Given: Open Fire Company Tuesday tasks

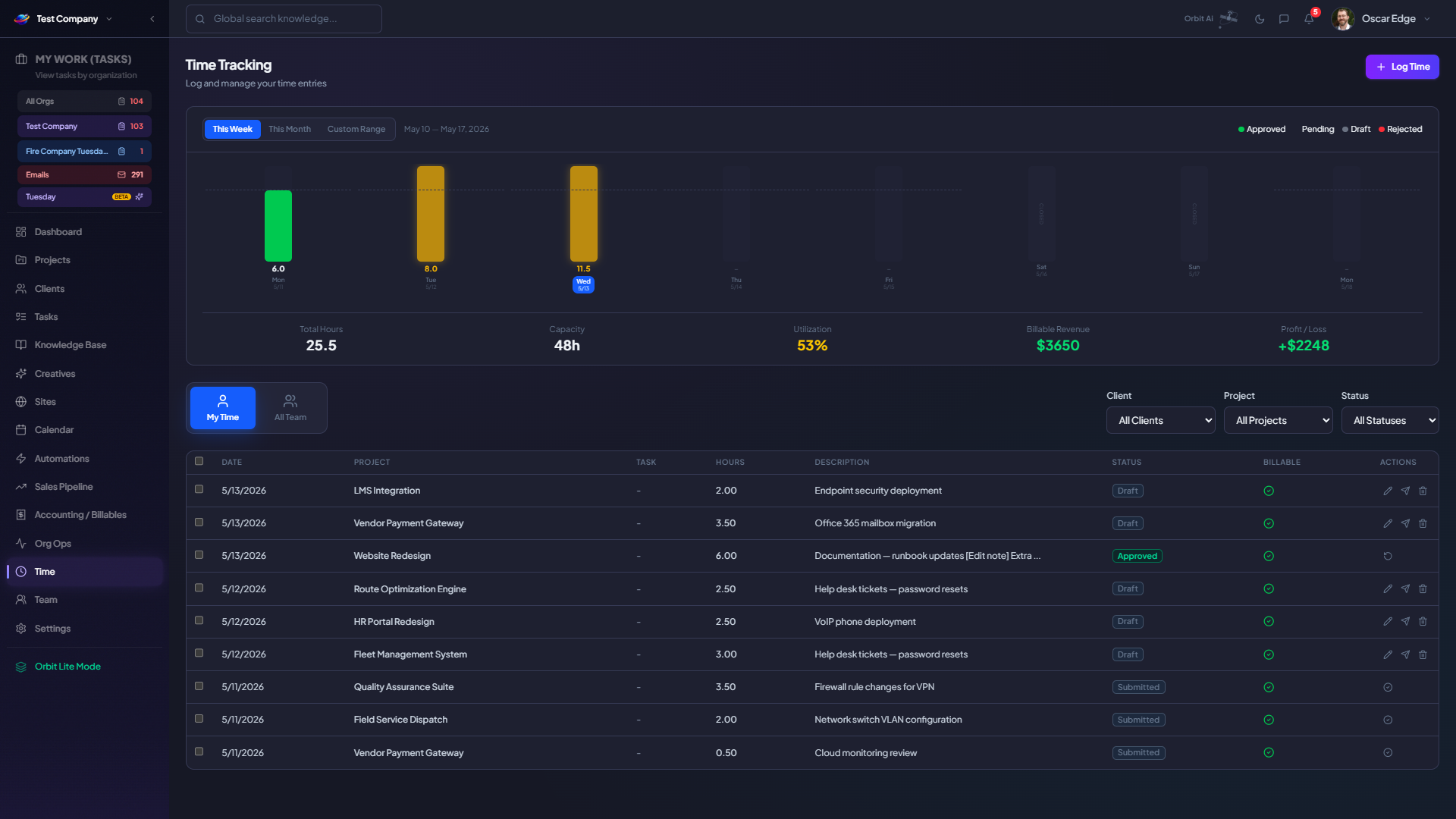Looking at the screenshot, I should (84, 152).
